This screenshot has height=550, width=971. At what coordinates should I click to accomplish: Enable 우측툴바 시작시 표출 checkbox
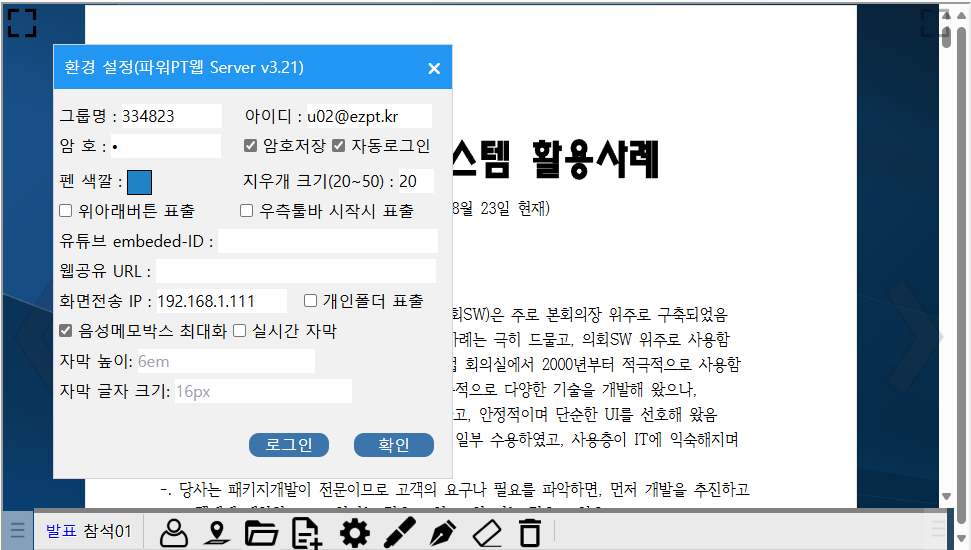[x=246, y=211]
